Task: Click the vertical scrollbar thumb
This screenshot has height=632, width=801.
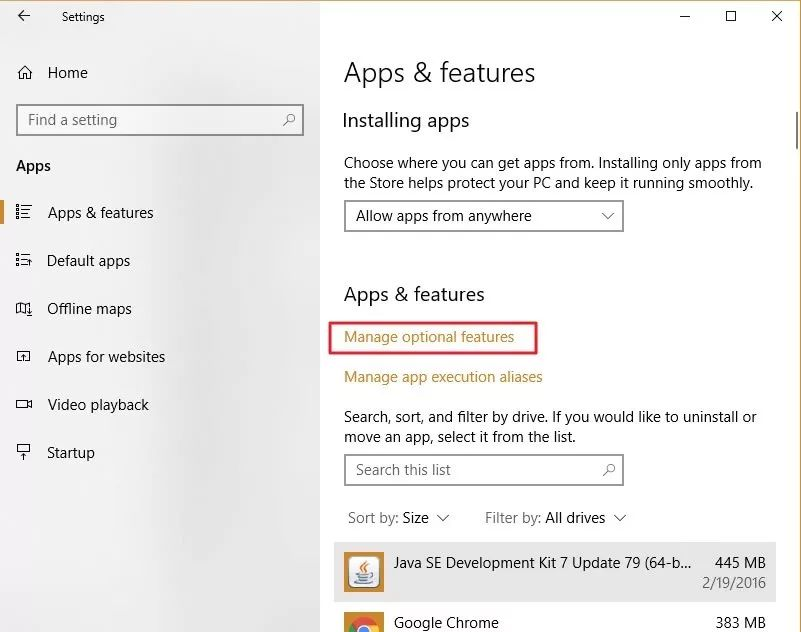Action: 796,130
